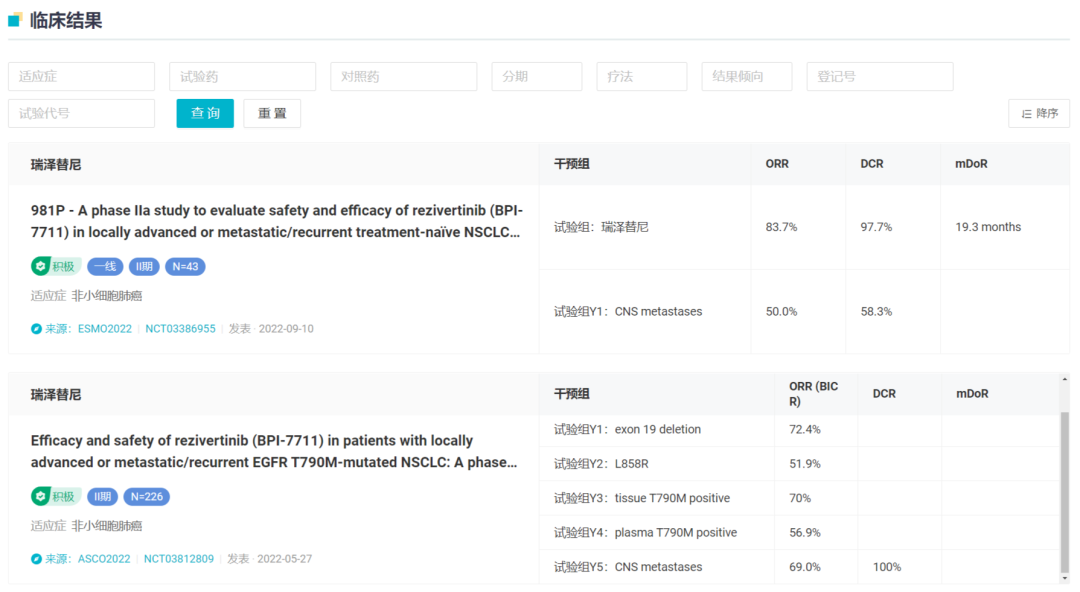Expand the 结果倾向 dropdown

pos(746,77)
